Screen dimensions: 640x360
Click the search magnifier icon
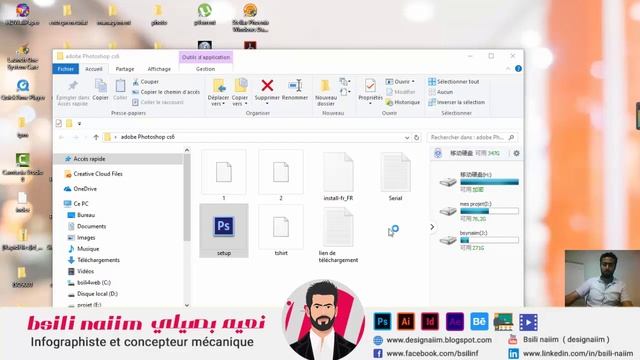click(511, 138)
